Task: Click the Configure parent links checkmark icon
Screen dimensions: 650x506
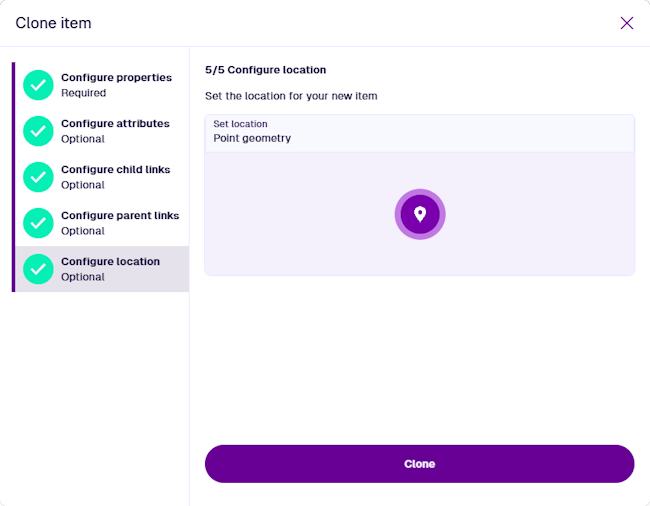Action: (x=38, y=223)
